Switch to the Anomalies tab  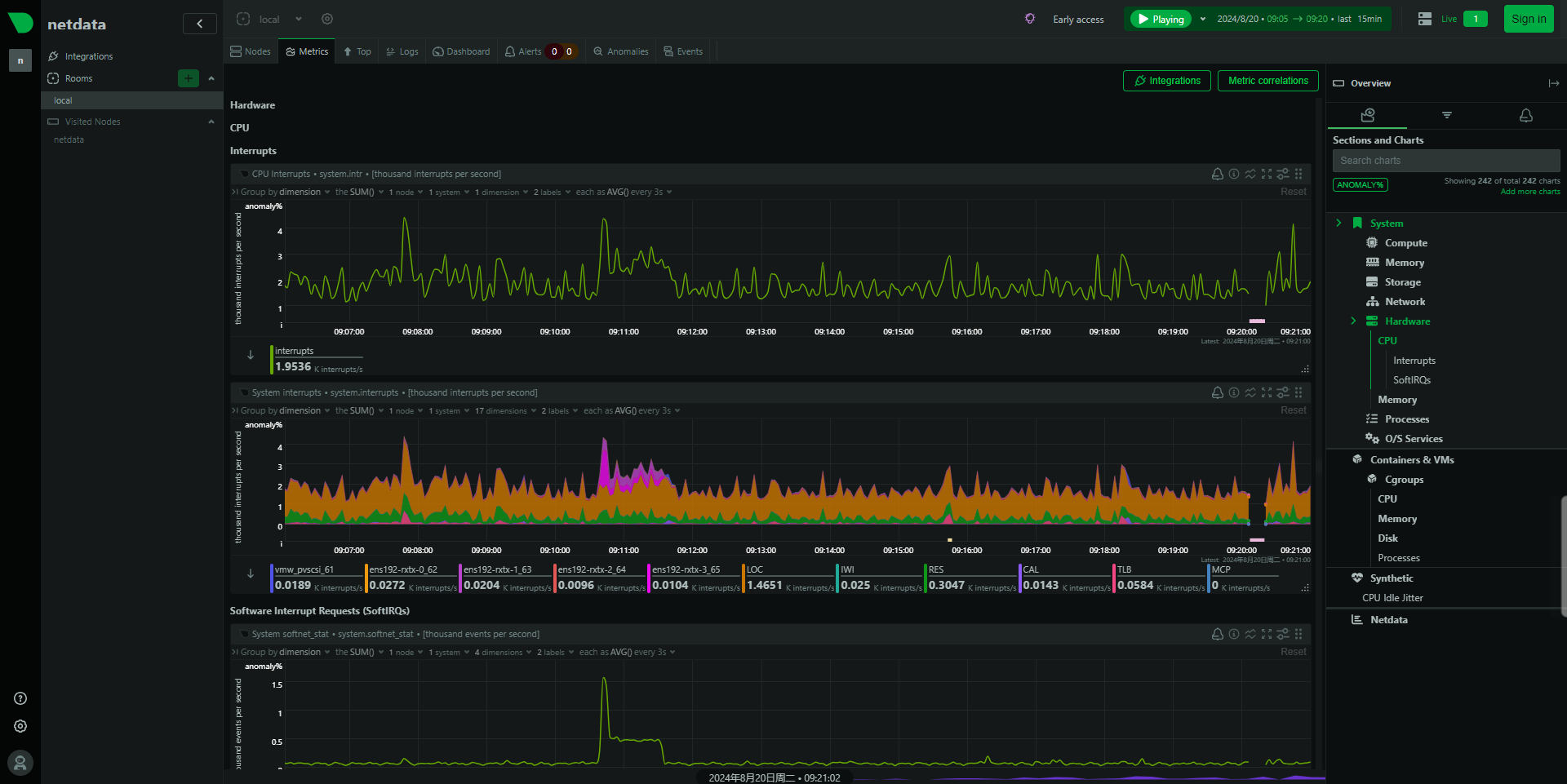621,51
